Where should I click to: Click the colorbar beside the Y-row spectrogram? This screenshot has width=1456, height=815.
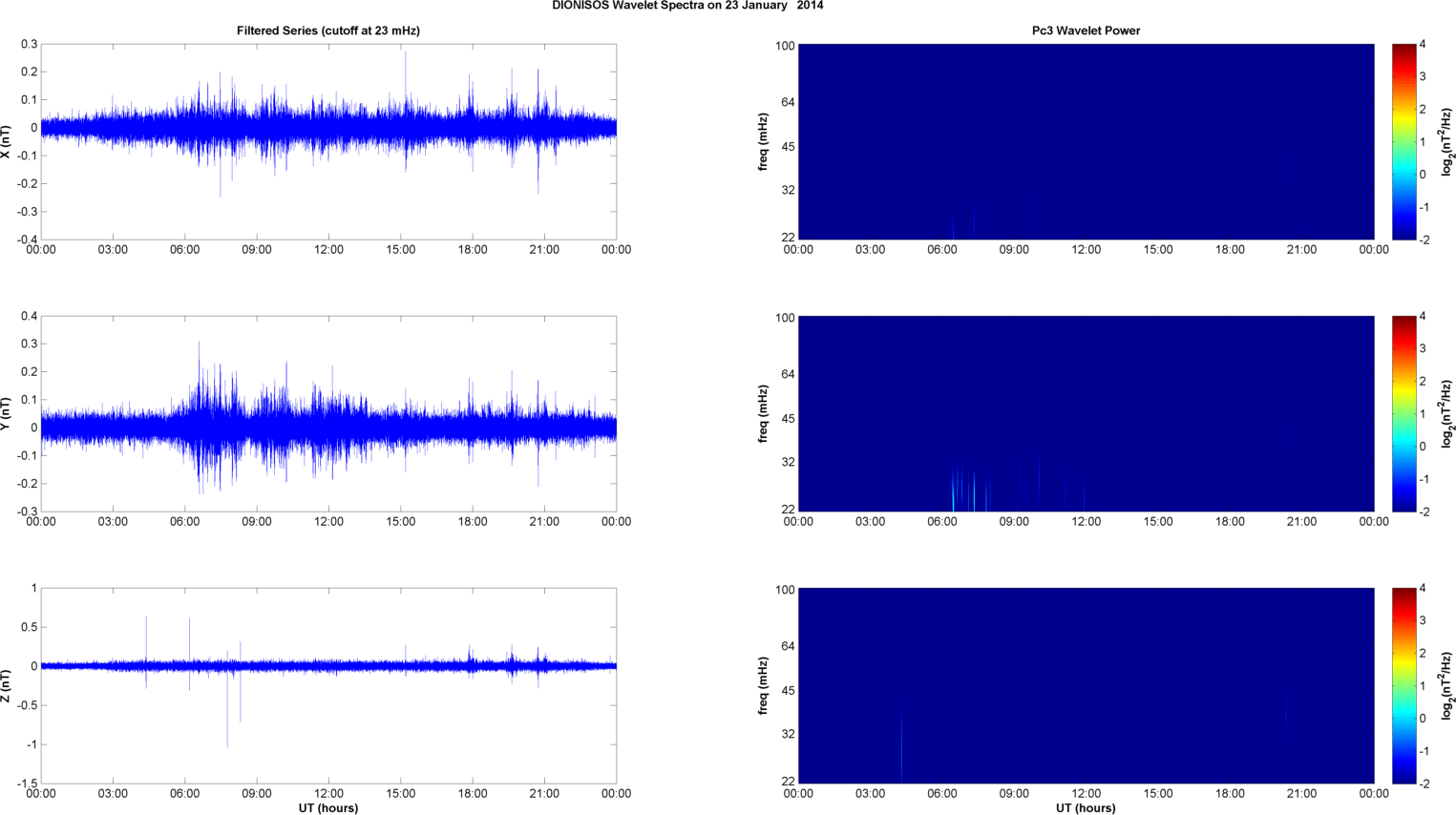pos(1403,414)
